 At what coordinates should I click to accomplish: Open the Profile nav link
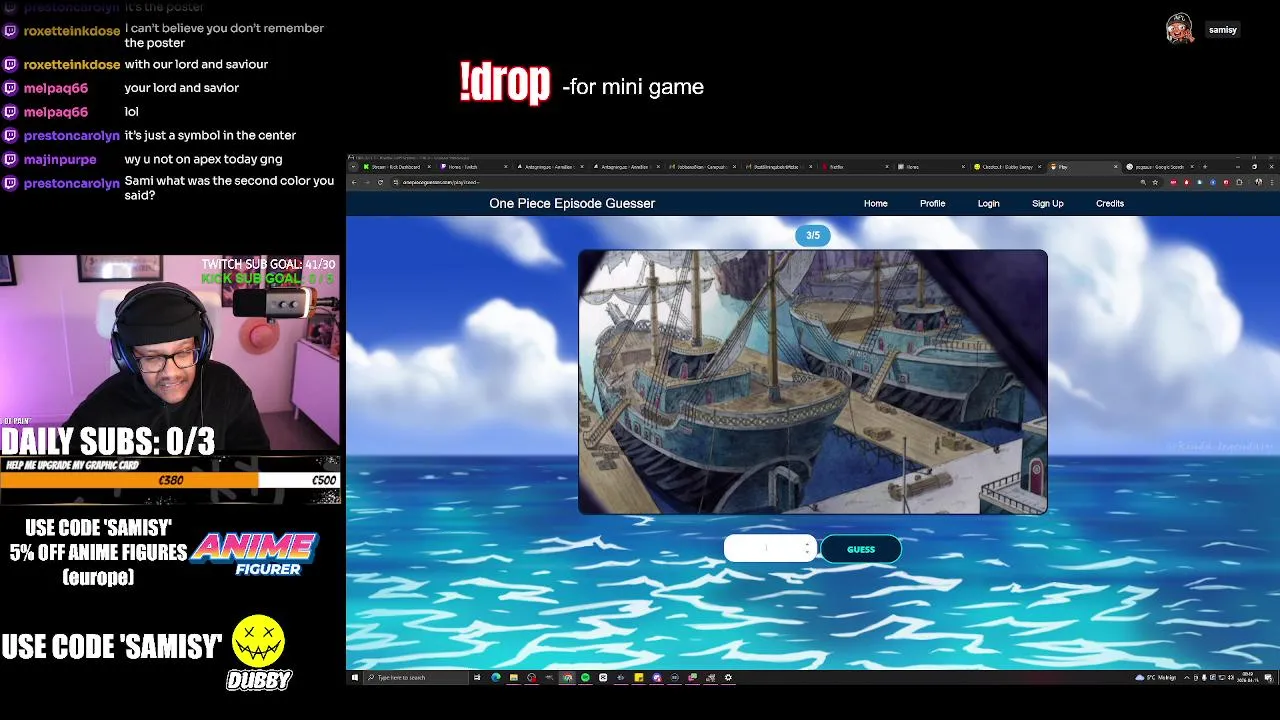click(x=933, y=203)
